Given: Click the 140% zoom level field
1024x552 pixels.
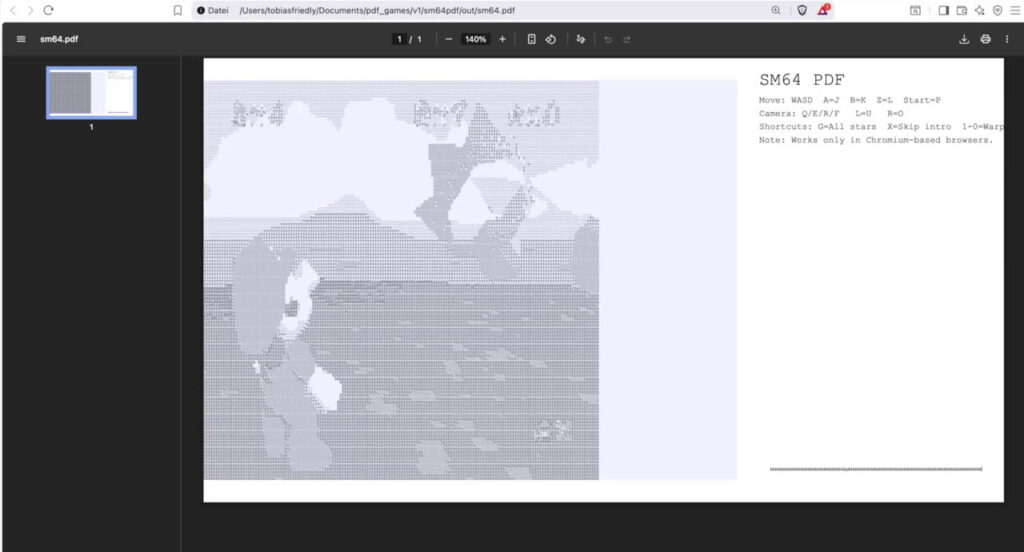Looking at the screenshot, I should (475, 39).
